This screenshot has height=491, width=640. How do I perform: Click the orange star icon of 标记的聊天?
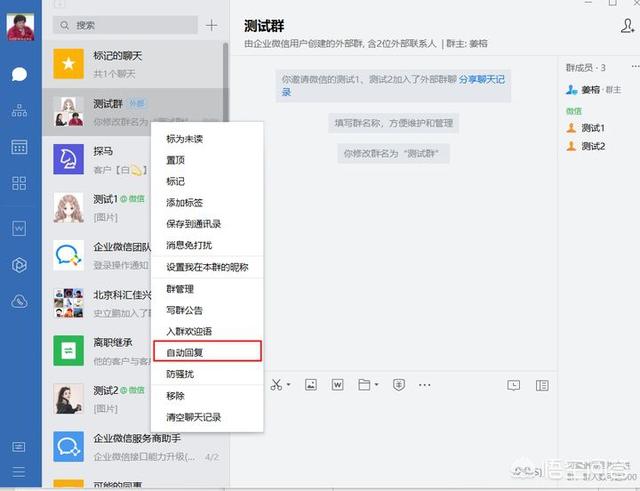69,64
